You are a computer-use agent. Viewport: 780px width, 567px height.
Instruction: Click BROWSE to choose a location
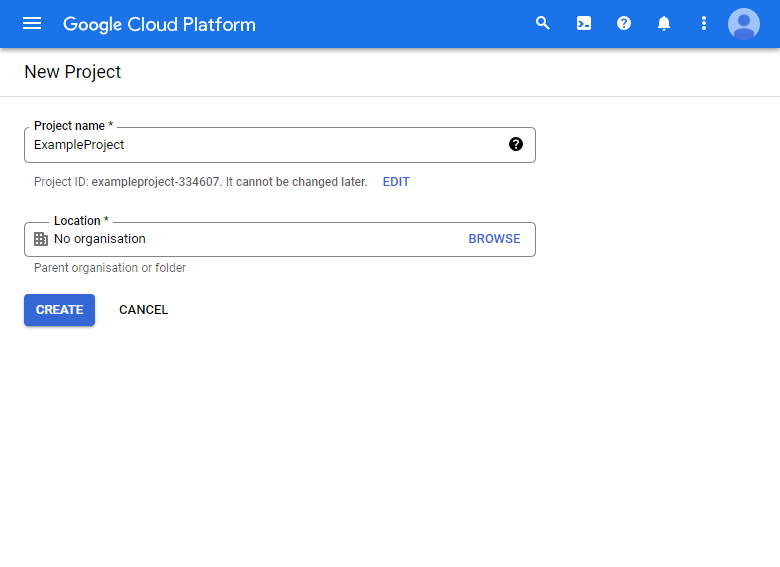point(494,239)
